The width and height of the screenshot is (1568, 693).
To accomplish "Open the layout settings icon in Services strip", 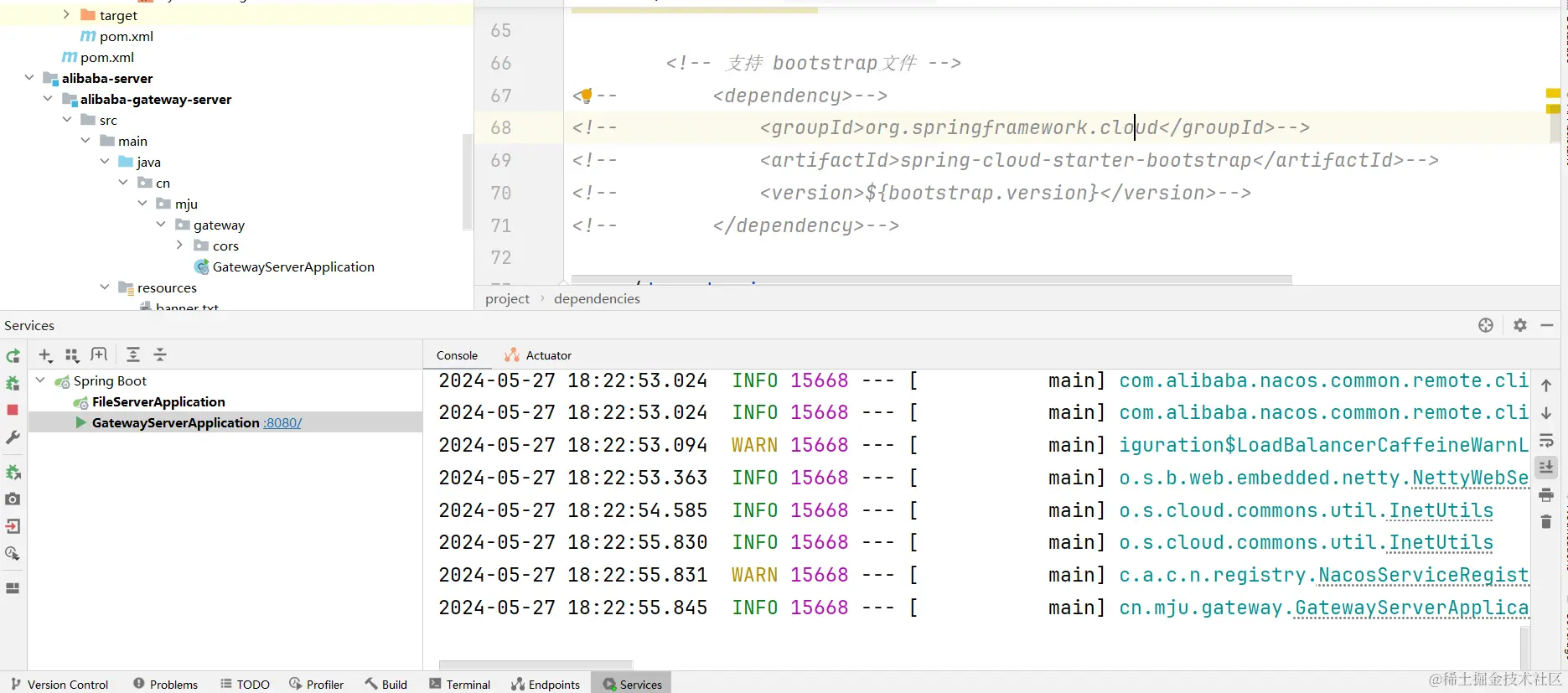I will 13,588.
